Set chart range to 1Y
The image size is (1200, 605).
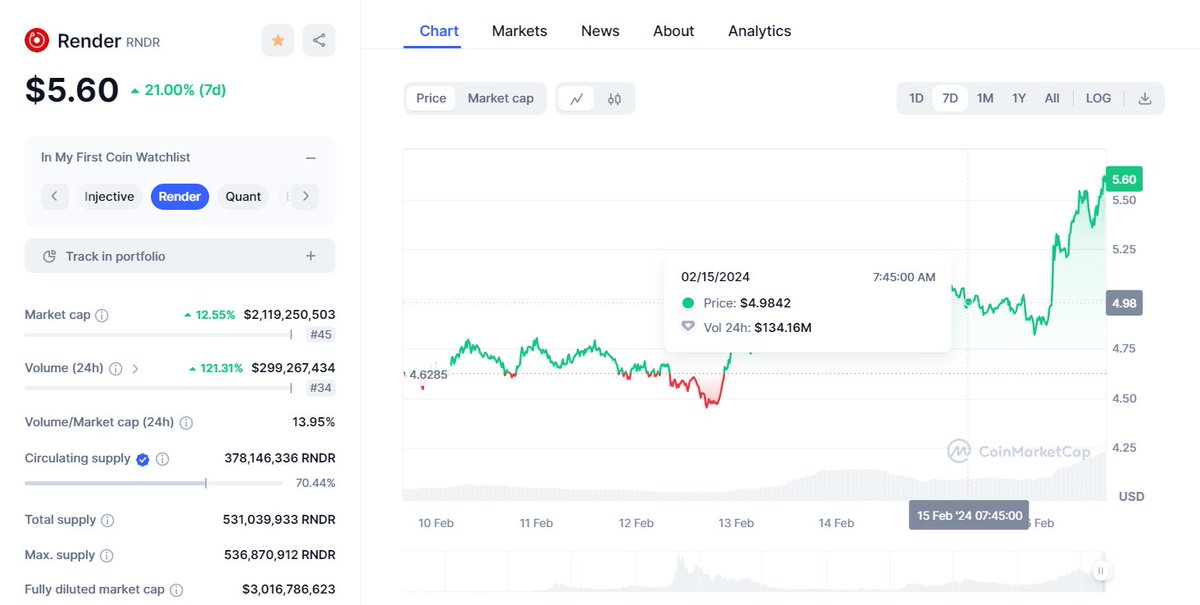click(1019, 98)
